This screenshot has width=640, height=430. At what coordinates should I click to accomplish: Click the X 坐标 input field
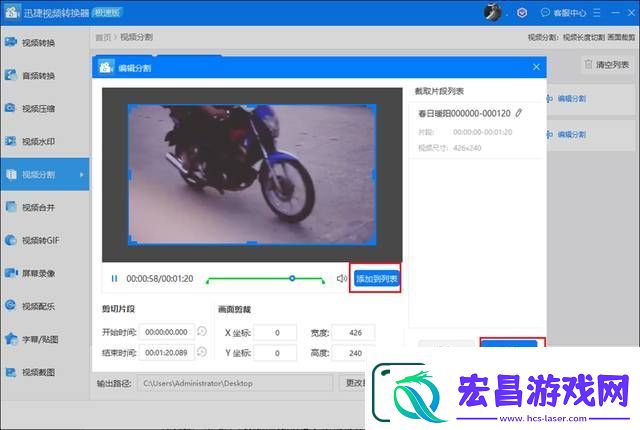coord(275,332)
